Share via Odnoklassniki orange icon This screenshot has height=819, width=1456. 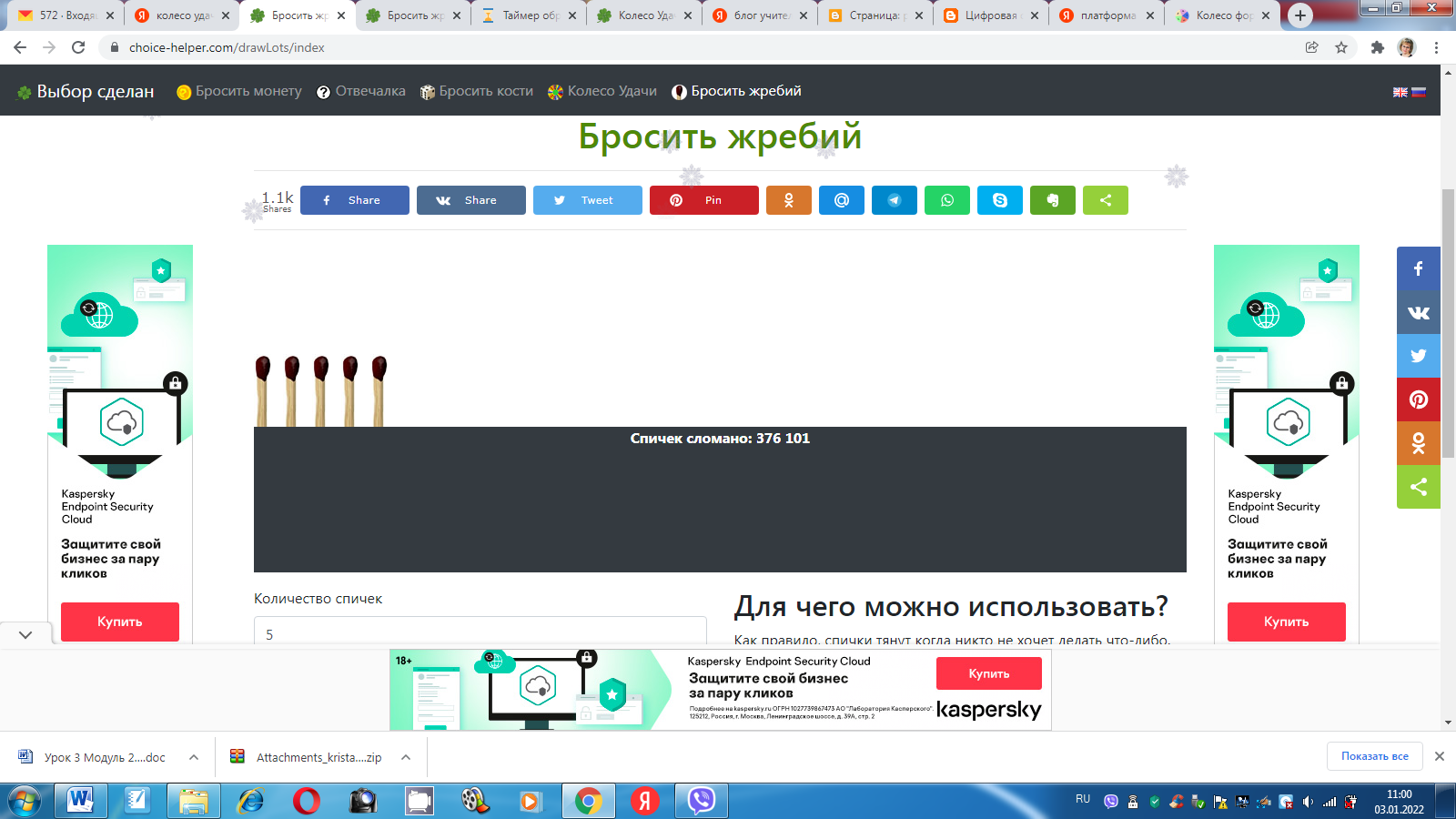(x=789, y=200)
